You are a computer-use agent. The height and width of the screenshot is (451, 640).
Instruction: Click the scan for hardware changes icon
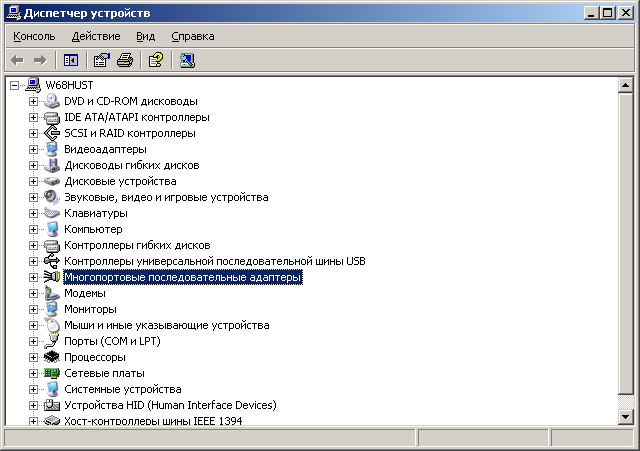click(x=187, y=60)
